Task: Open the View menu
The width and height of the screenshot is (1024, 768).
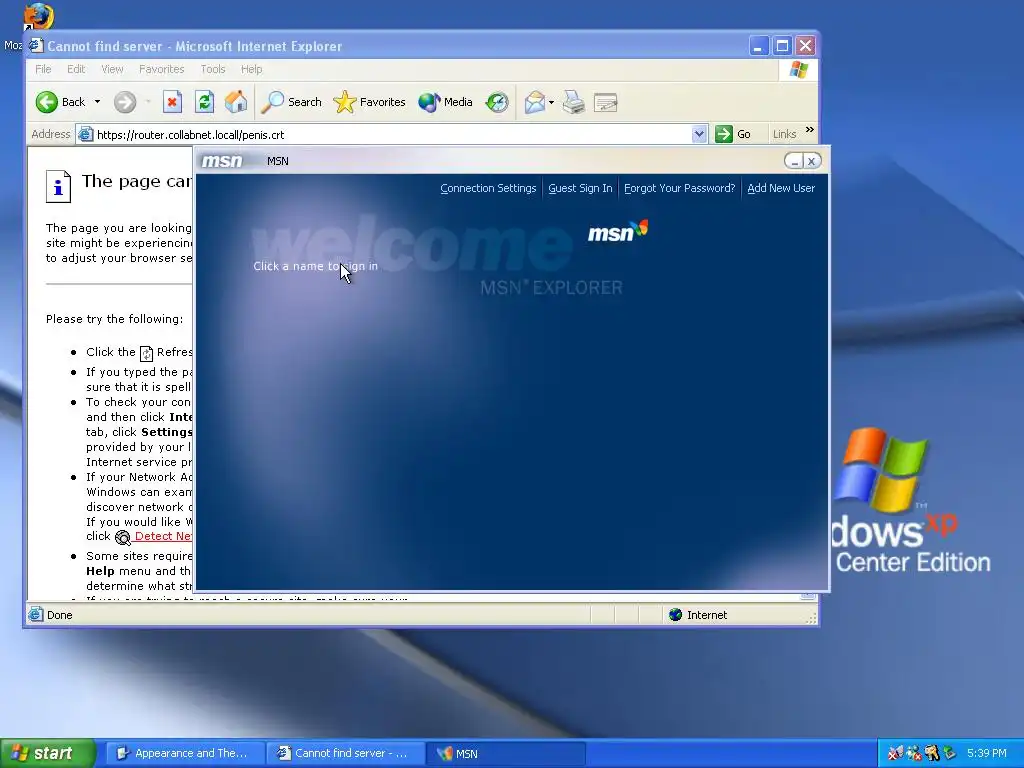Action: 112,69
